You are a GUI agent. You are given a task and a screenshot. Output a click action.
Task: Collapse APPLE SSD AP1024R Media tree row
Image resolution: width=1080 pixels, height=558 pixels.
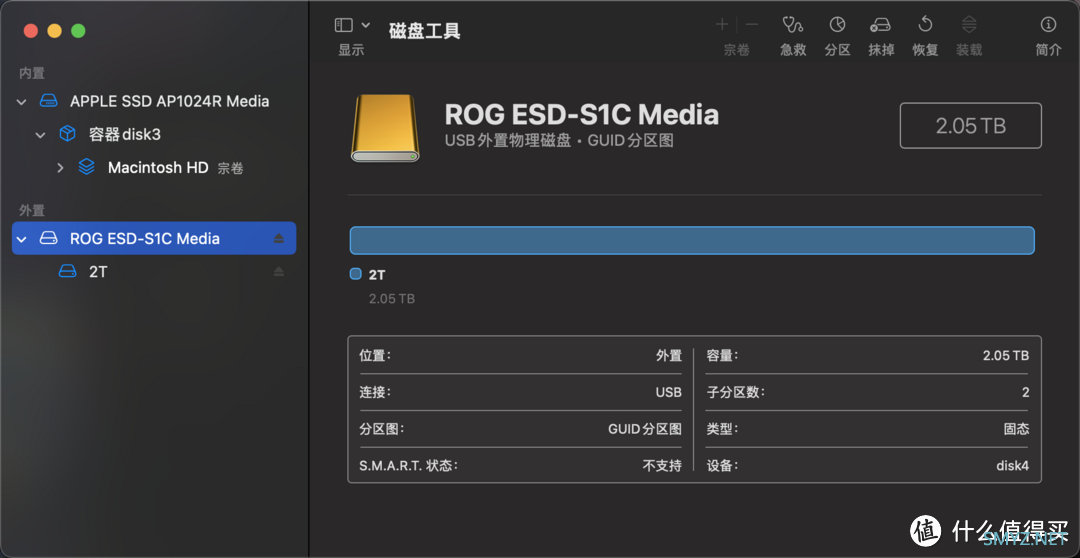click(x=21, y=102)
